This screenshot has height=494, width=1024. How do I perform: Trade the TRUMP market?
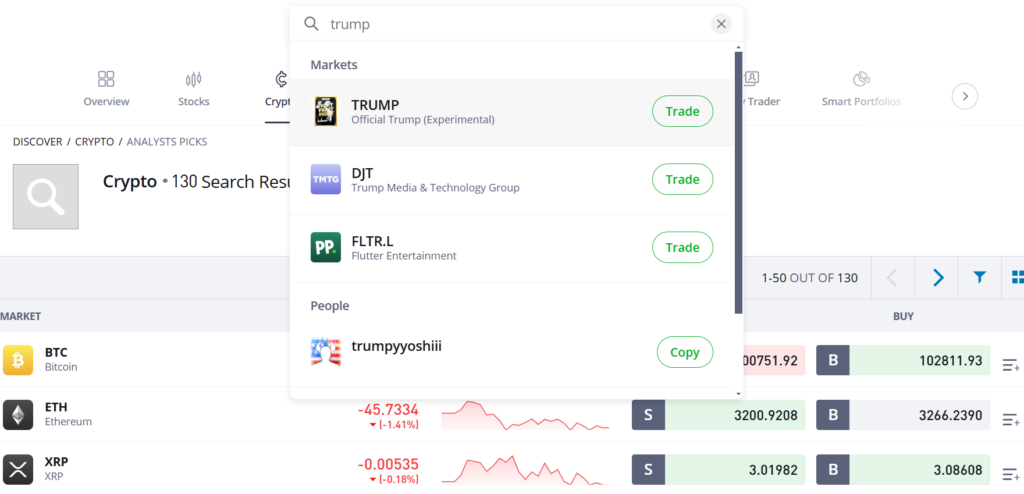pyautogui.click(x=682, y=111)
